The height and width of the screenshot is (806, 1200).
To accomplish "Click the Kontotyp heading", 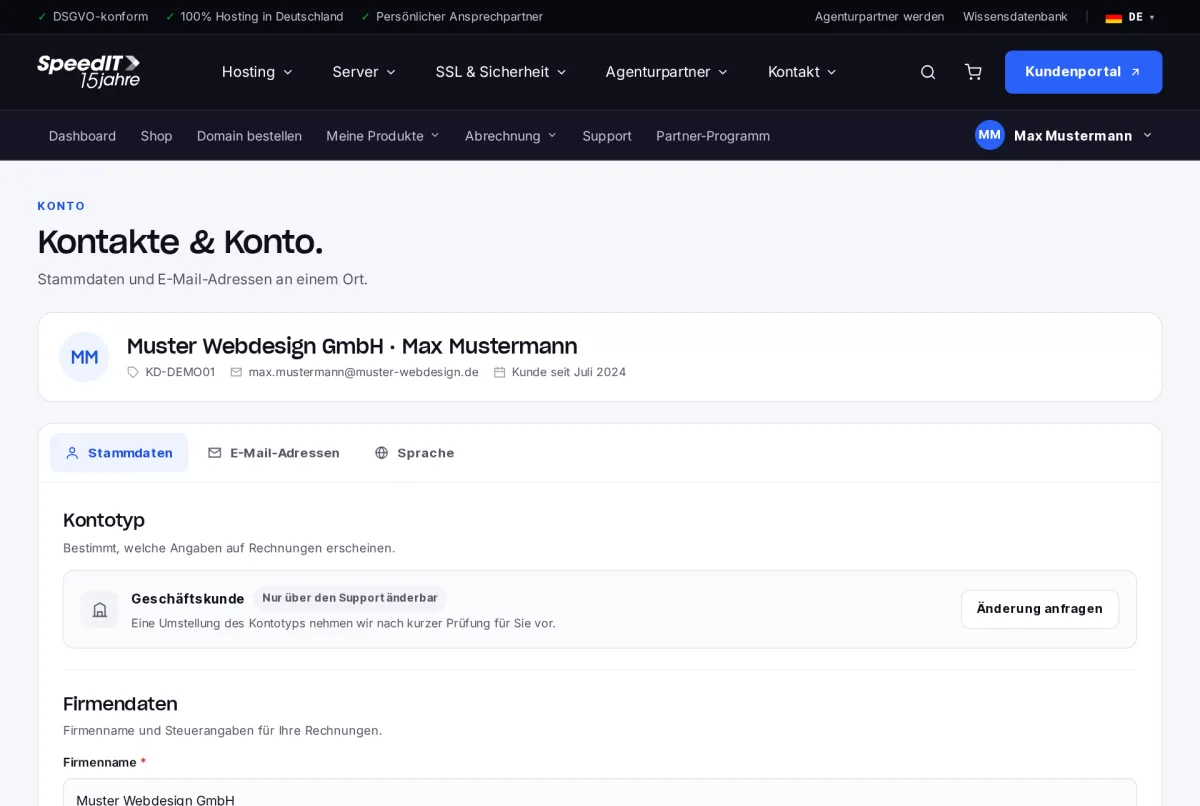I will [104, 520].
